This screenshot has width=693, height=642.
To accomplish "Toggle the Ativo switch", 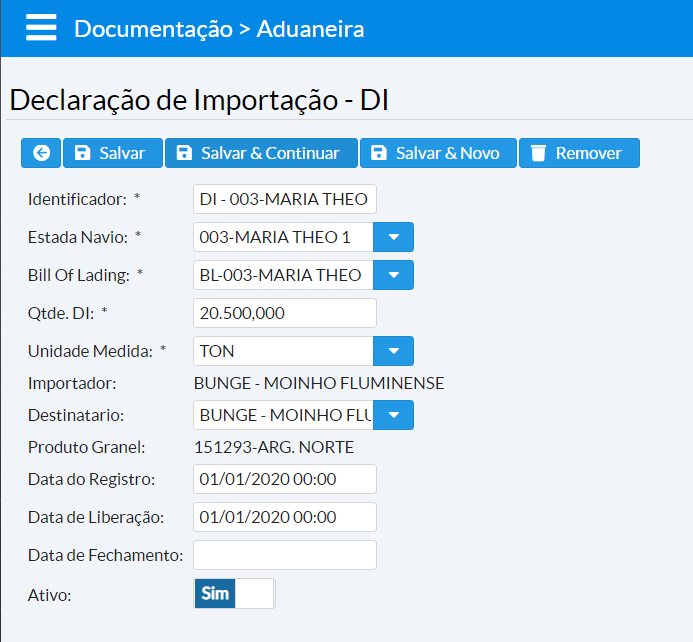I will 234,593.
